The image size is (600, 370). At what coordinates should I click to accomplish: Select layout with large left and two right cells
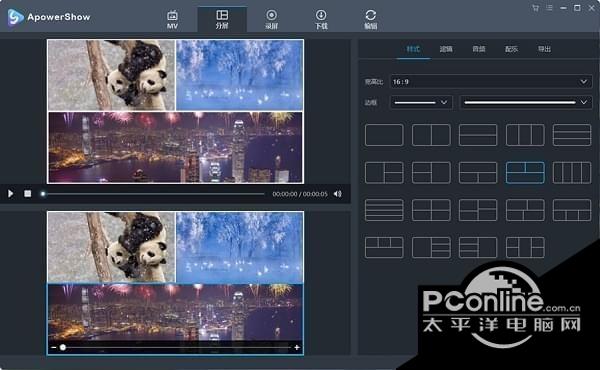tap(384, 173)
